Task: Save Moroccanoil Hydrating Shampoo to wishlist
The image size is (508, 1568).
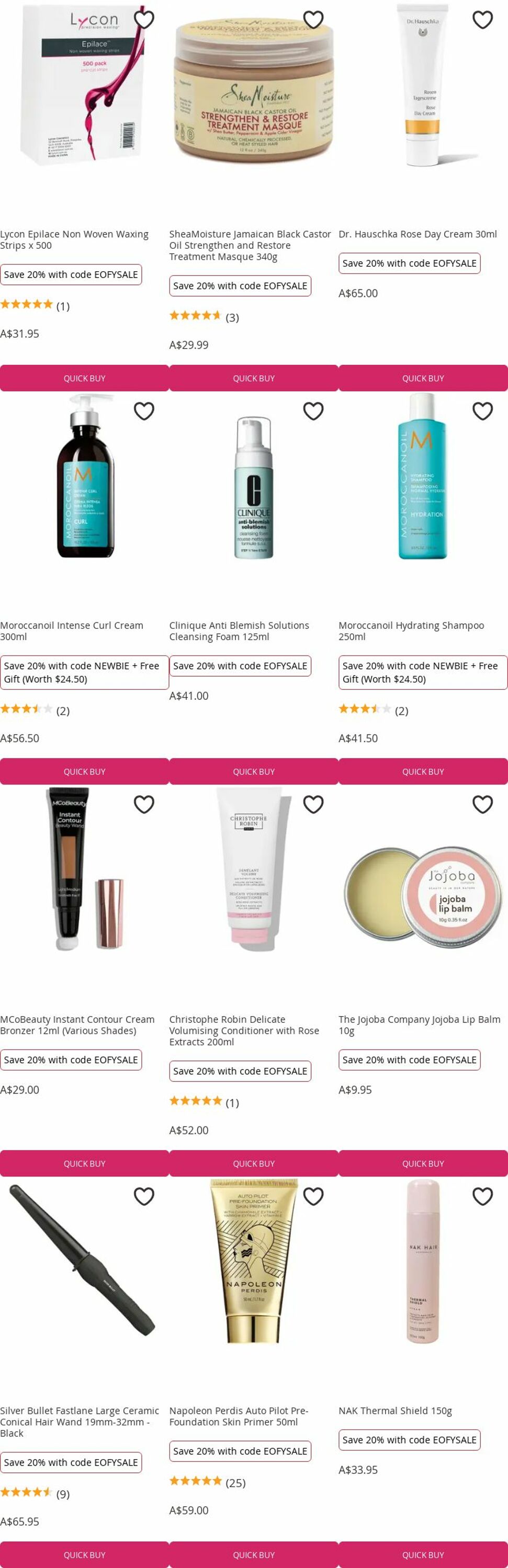Action: click(482, 411)
